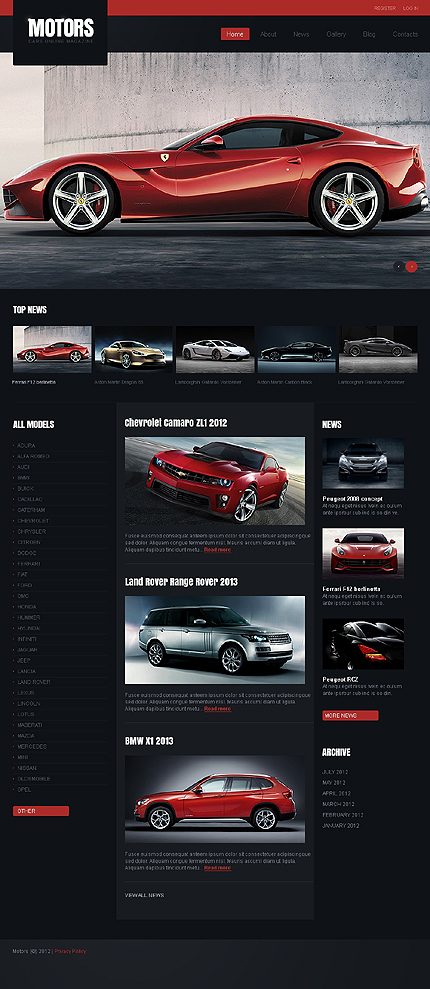Select Maserati in All Models
The image size is (430, 989).
[30, 724]
